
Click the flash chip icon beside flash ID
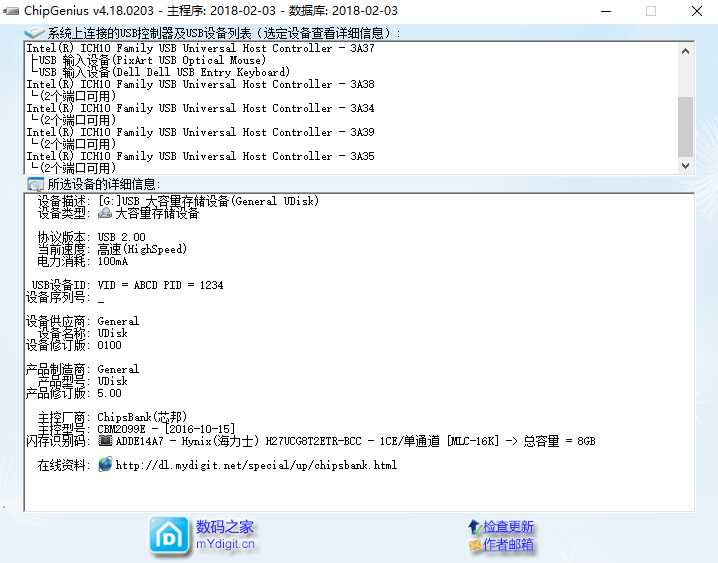click(x=105, y=441)
